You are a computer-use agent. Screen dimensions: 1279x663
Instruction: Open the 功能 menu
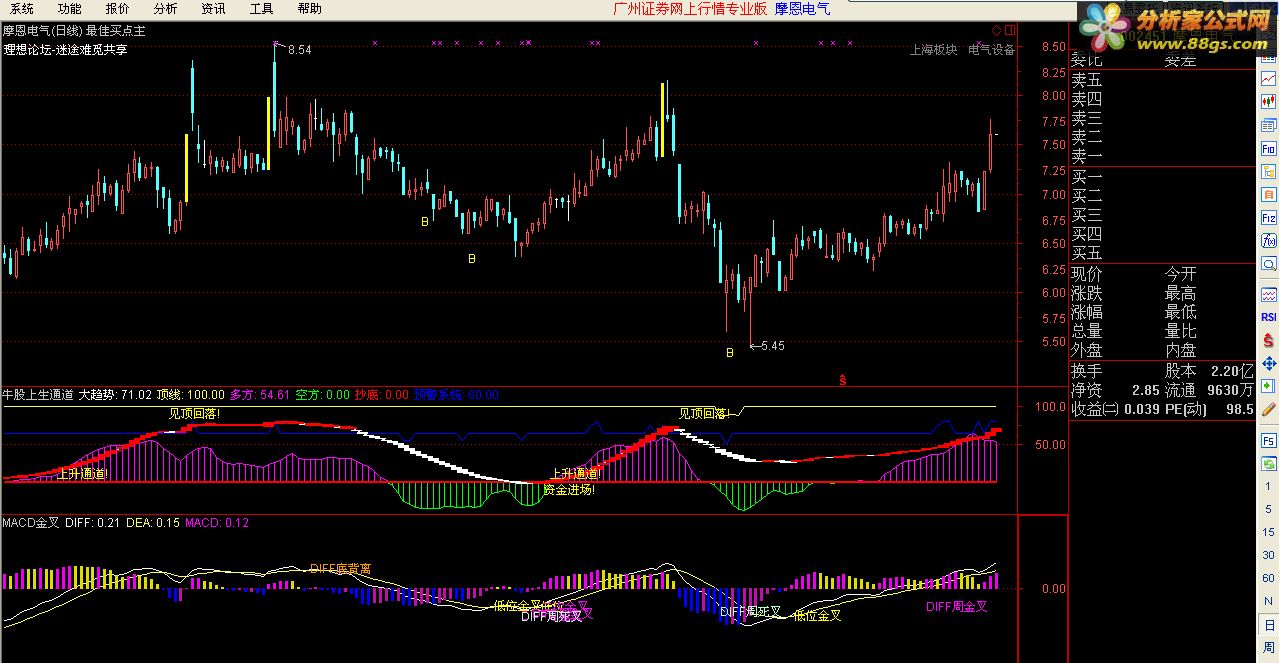[x=70, y=9]
